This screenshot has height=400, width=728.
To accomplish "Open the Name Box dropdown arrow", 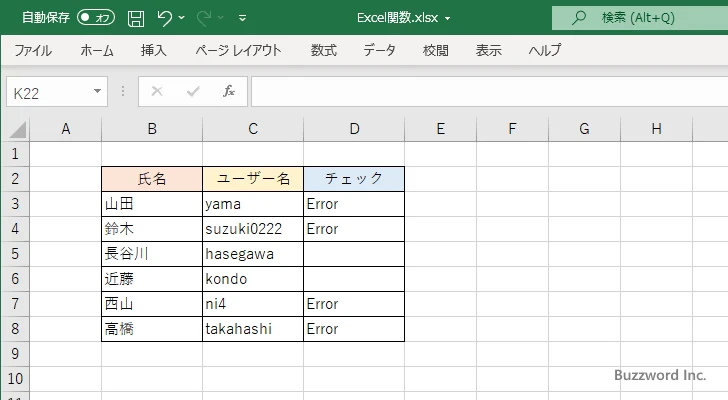I will tap(97, 91).
